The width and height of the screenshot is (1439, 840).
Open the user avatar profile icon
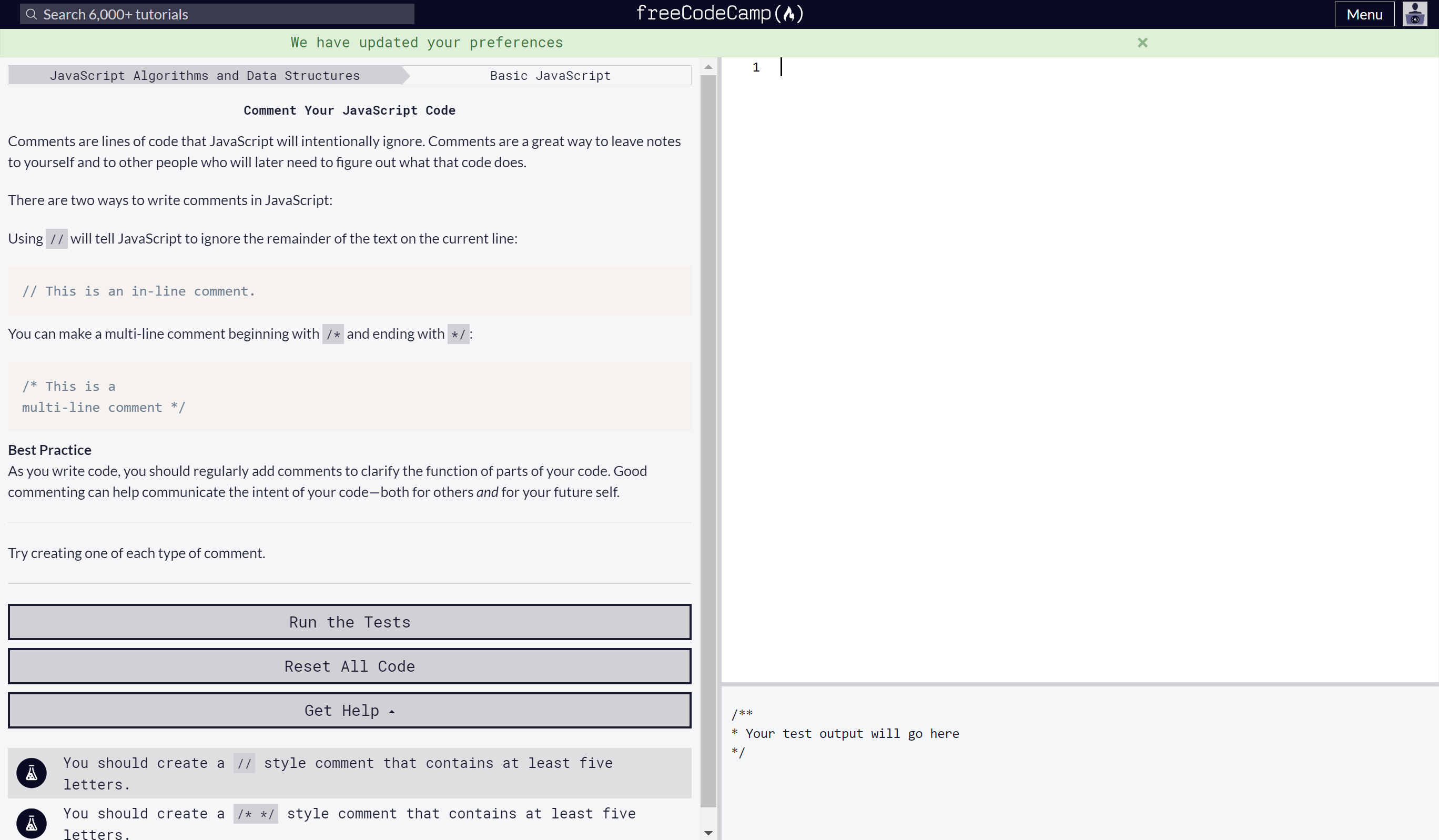point(1414,14)
